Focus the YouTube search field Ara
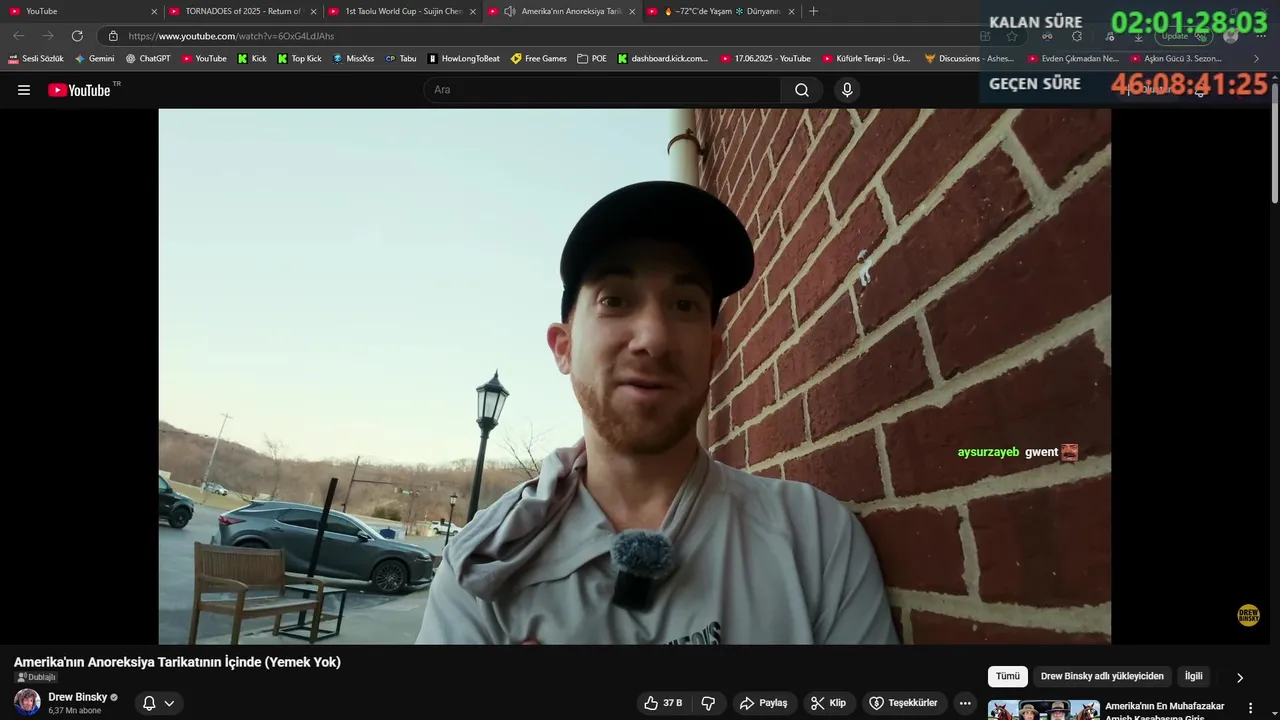 (602, 90)
